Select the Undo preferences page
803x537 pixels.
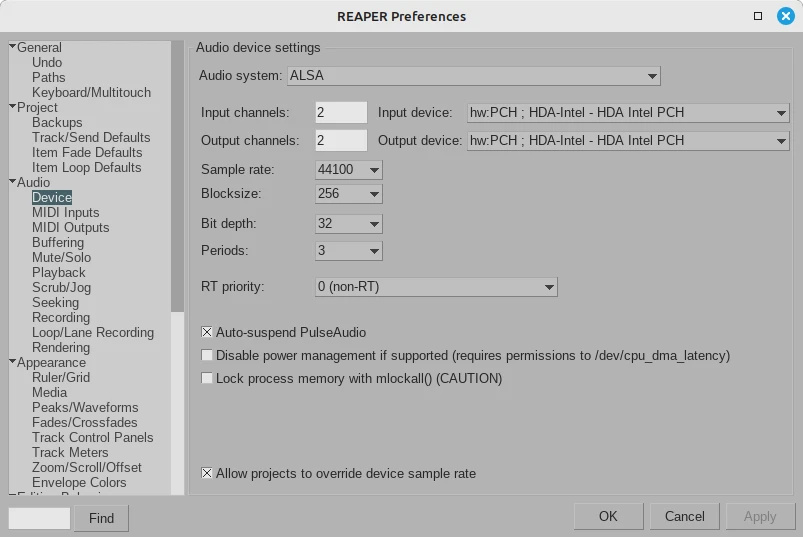(47, 62)
